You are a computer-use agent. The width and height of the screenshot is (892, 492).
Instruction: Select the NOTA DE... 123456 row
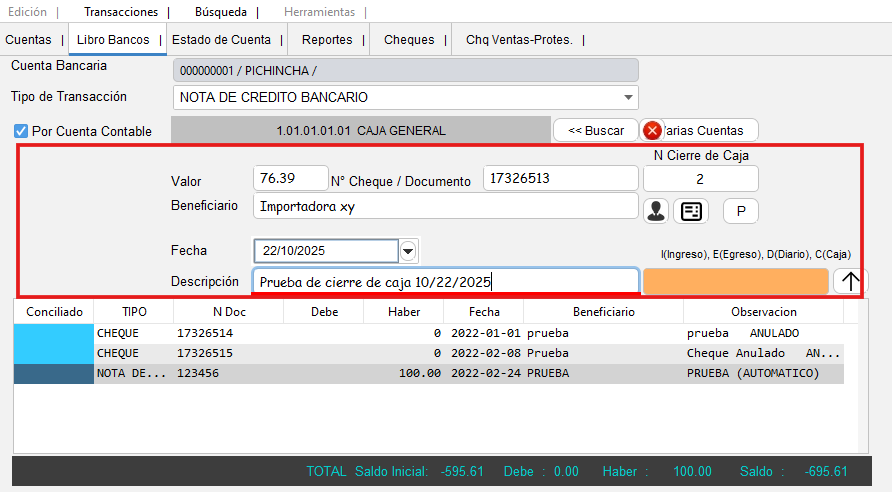pos(400,373)
